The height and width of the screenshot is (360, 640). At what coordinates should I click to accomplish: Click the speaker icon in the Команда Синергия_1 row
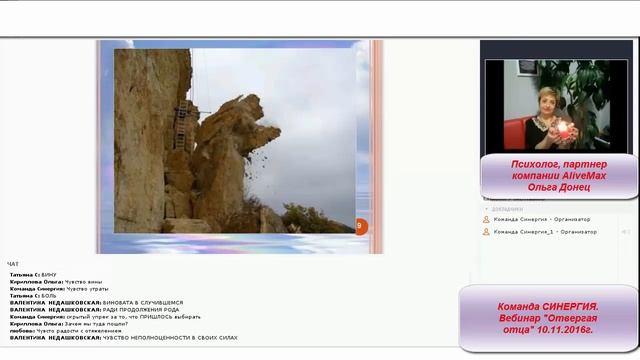[625, 232]
